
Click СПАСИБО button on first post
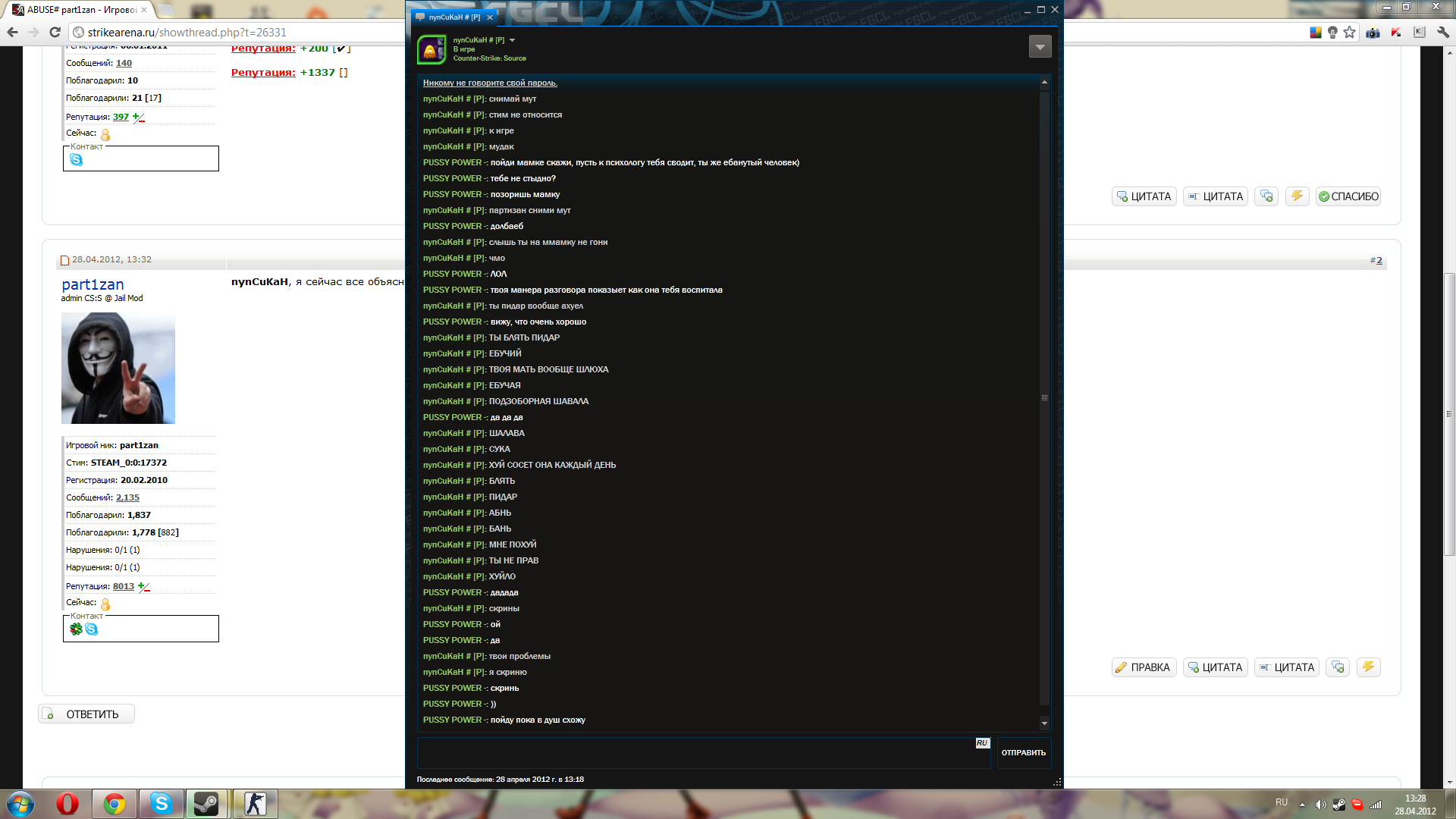(1348, 196)
